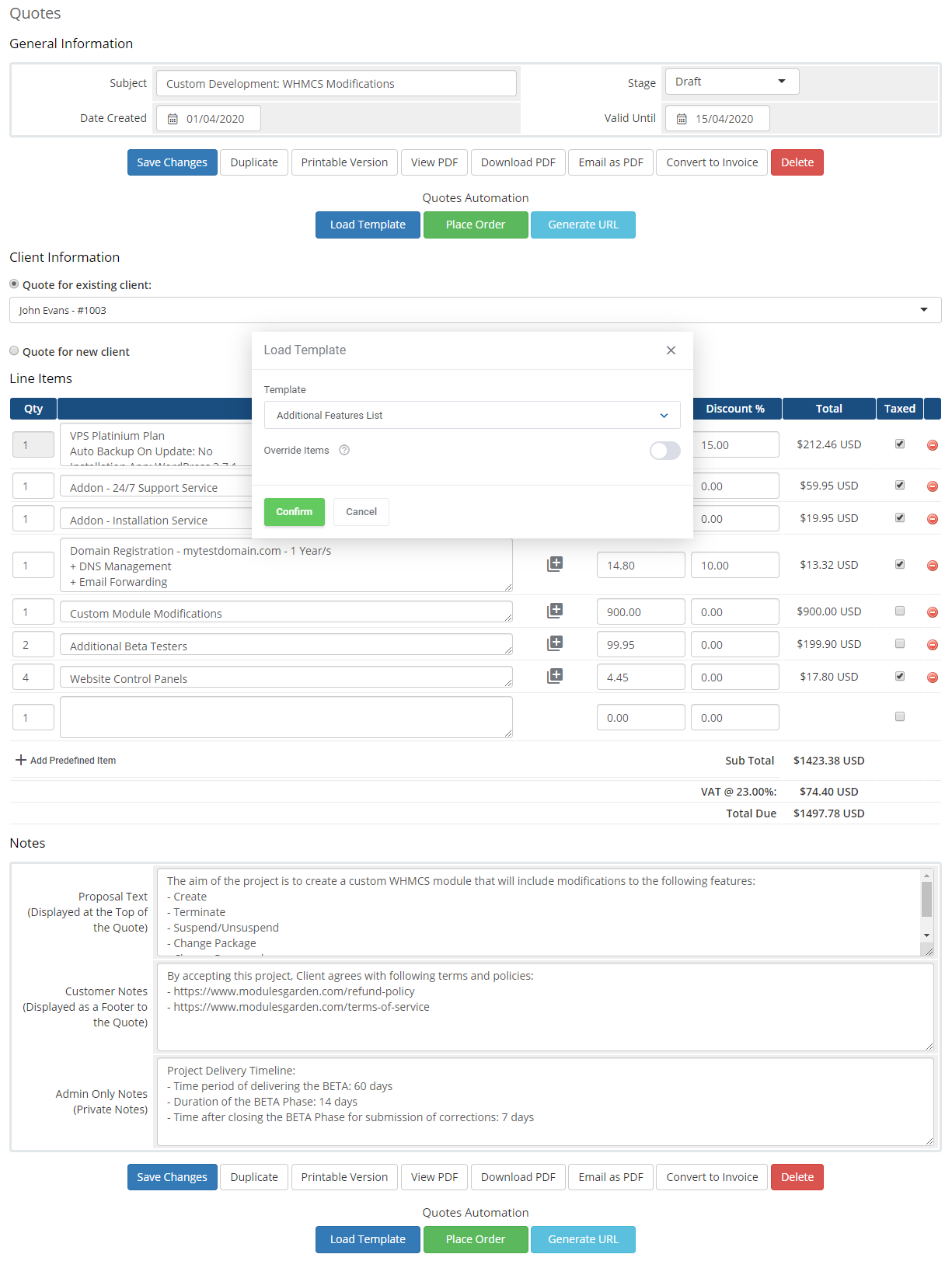Screen dimensions: 952x1261
Task: Click the plus icon for Add Predefined Item
Action: pyautogui.click(x=21, y=760)
